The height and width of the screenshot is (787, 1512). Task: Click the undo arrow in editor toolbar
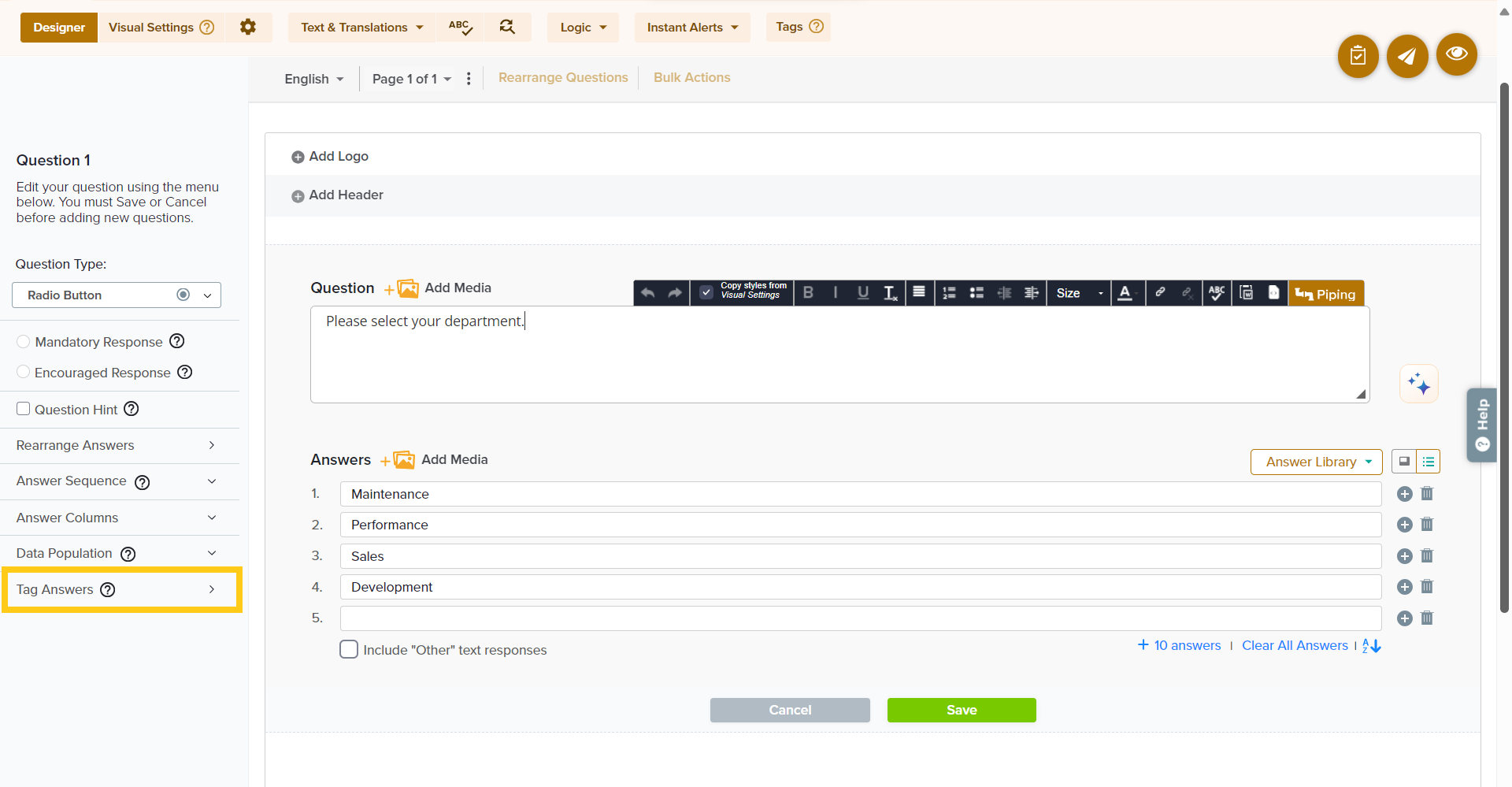pyautogui.click(x=647, y=293)
